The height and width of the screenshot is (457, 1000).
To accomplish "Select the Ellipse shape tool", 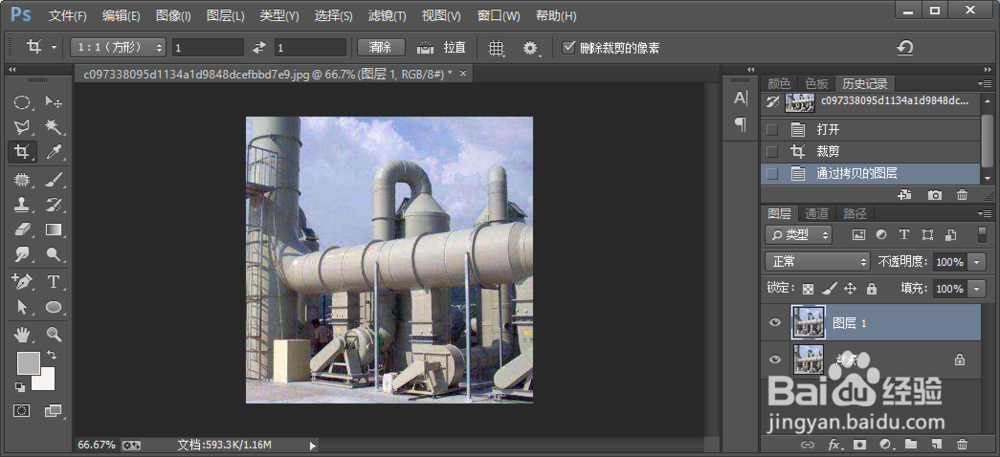I will coord(54,307).
